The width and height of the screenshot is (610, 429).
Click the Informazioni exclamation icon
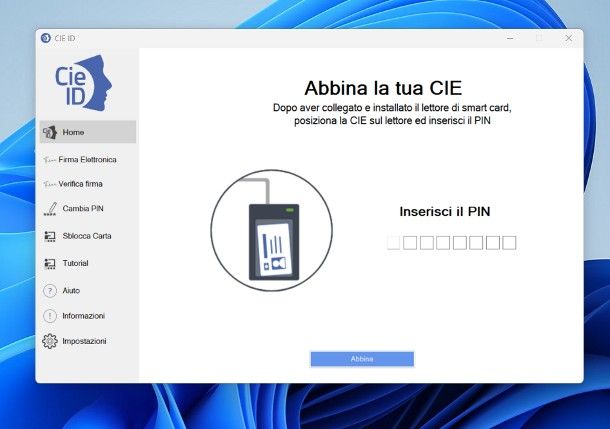click(50, 316)
